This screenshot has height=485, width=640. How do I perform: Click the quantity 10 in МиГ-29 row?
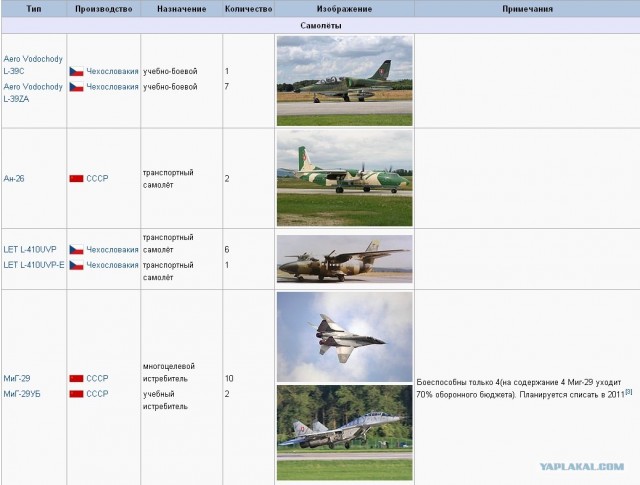pyautogui.click(x=229, y=378)
